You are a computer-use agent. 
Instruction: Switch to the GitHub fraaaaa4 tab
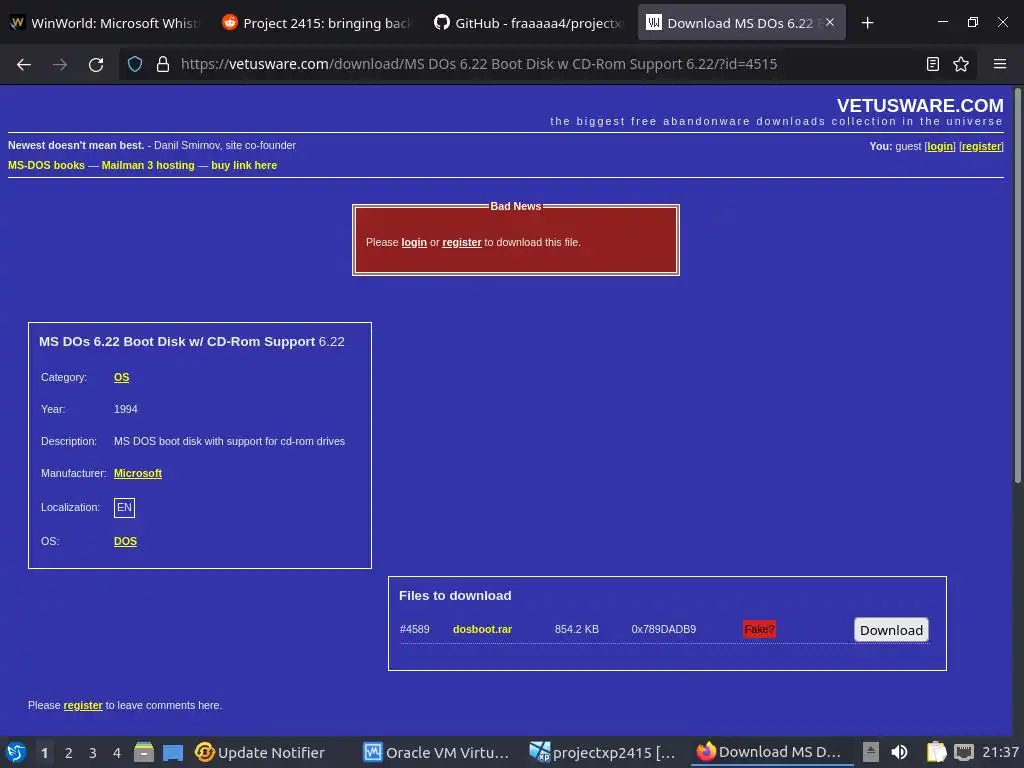(528, 23)
